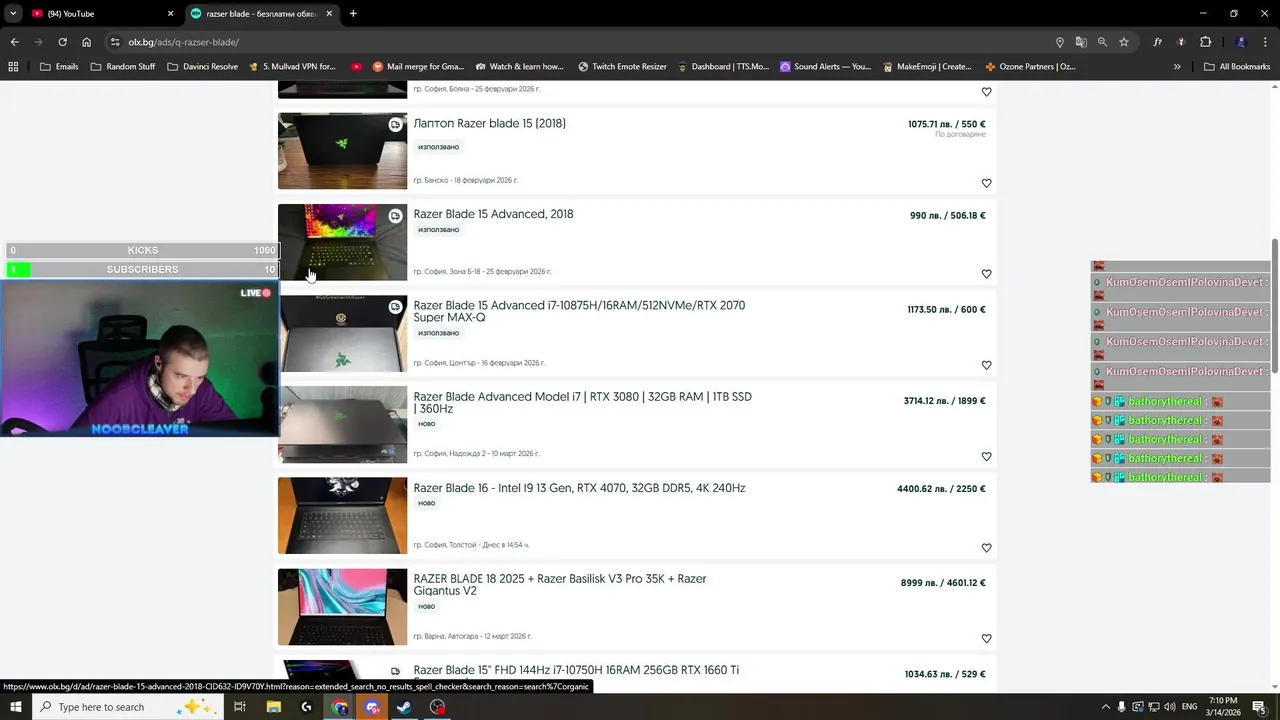Viewport: 1280px width, 720px height.
Task: Click delivery badge on Razer Blade 15 Advanced 2018 photo
Action: (395, 216)
